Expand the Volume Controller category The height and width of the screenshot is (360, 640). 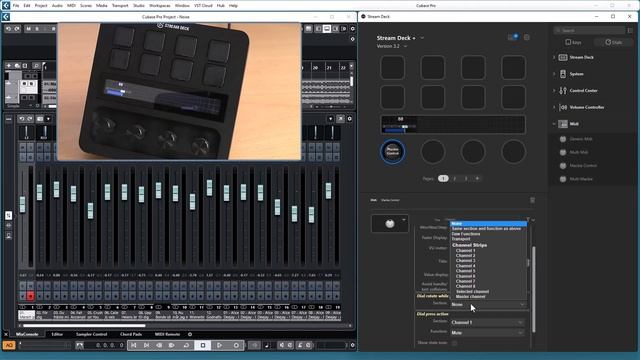(554, 107)
